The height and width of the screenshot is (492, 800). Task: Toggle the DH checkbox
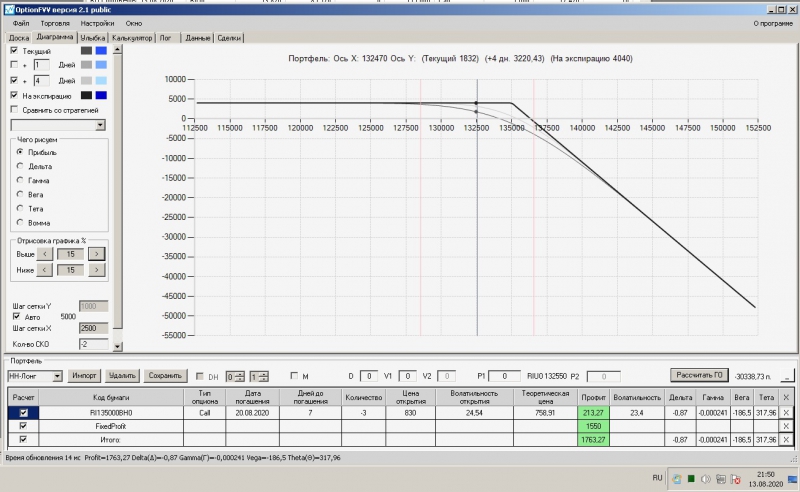coord(199,376)
